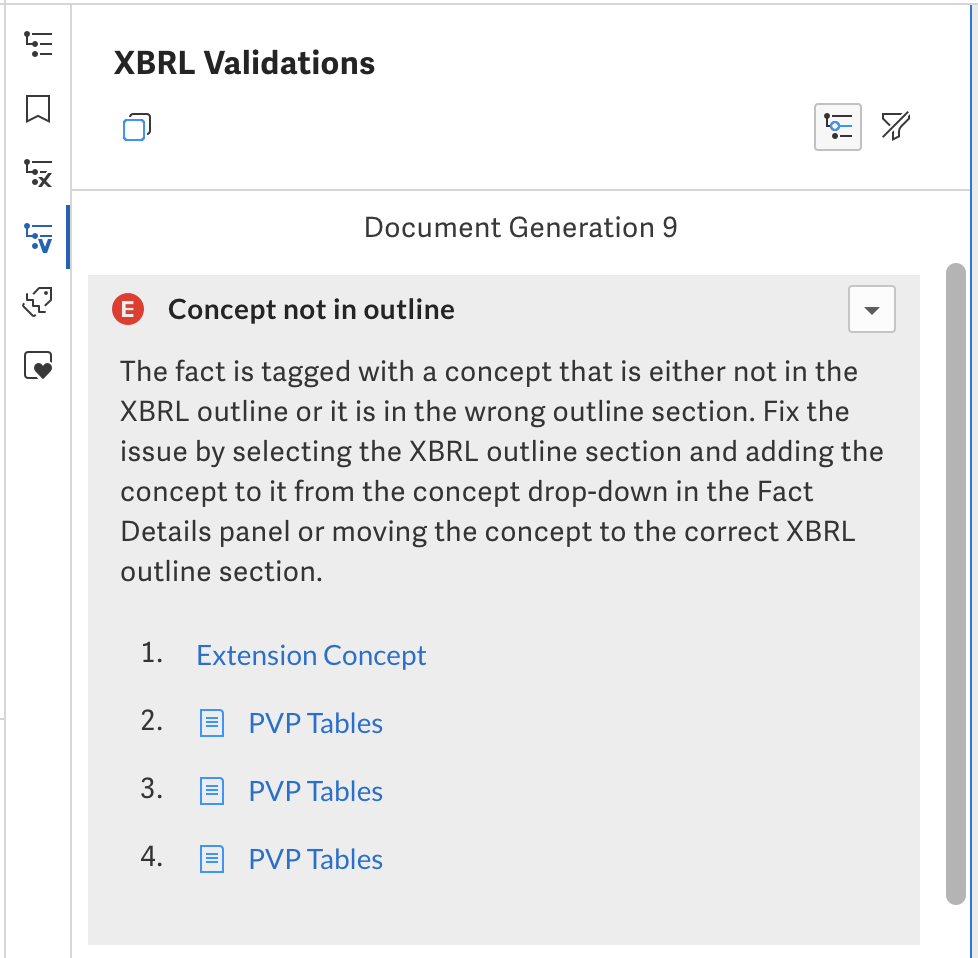
Task: Open the tags panel
Action: [38, 301]
